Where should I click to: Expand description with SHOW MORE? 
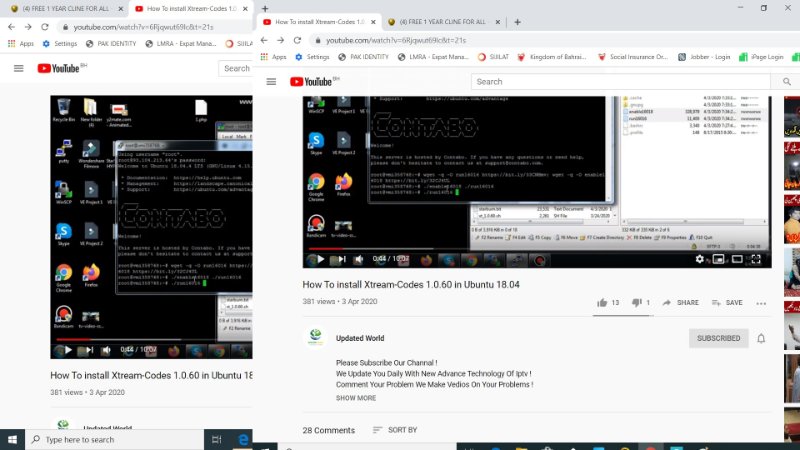356,398
